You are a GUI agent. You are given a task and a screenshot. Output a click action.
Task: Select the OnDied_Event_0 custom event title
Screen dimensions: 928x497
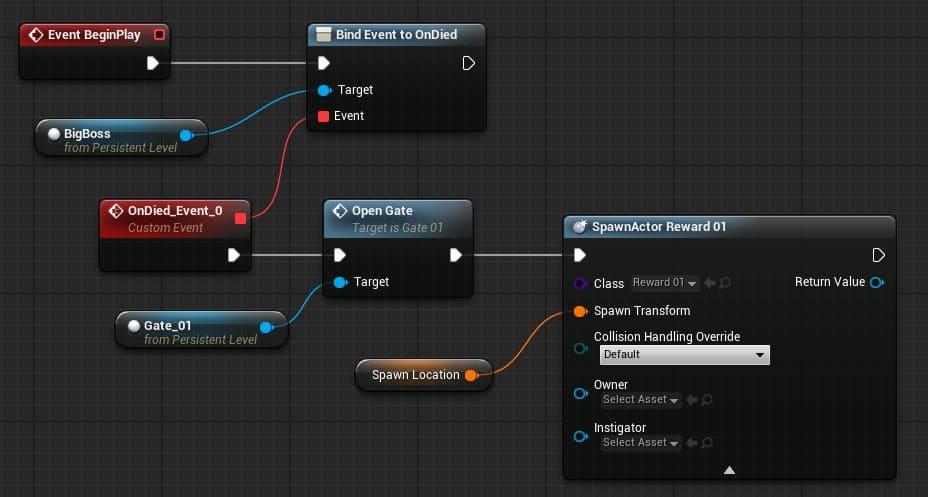(x=175, y=211)
